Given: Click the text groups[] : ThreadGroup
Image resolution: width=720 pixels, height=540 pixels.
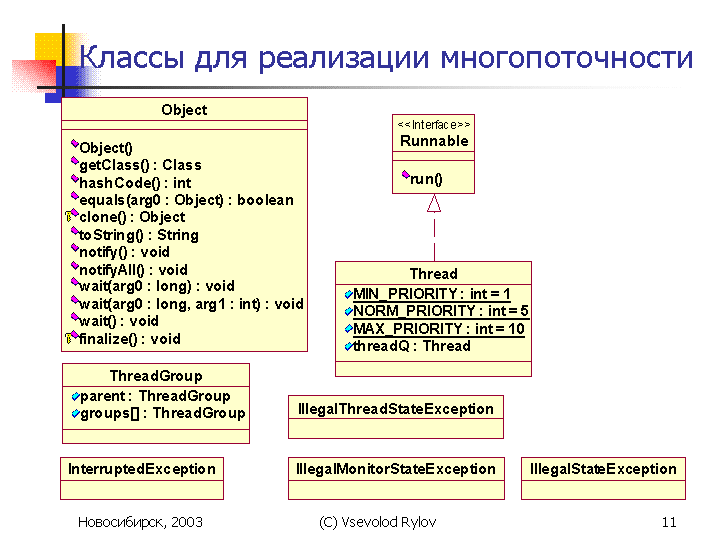Looking at the screenshot, I should [163, 413].
